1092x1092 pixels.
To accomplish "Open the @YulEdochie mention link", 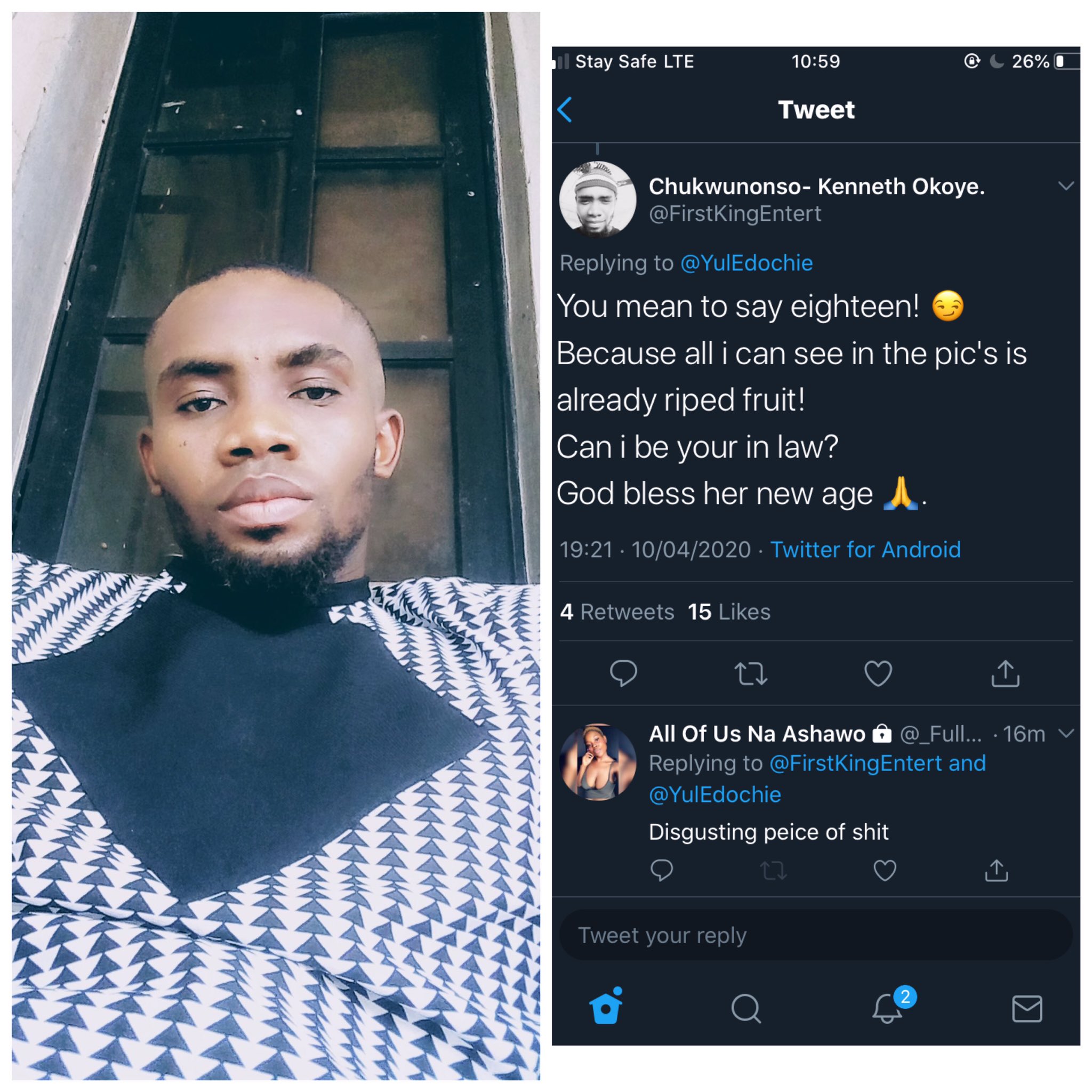I will 746,263.
